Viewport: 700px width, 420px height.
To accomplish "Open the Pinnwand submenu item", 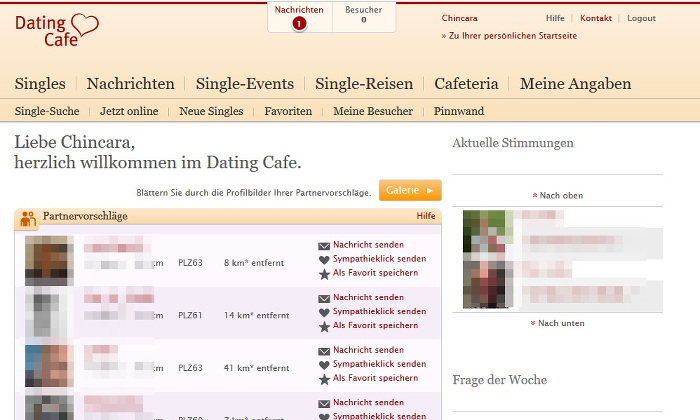I will (x=459, y=111).
